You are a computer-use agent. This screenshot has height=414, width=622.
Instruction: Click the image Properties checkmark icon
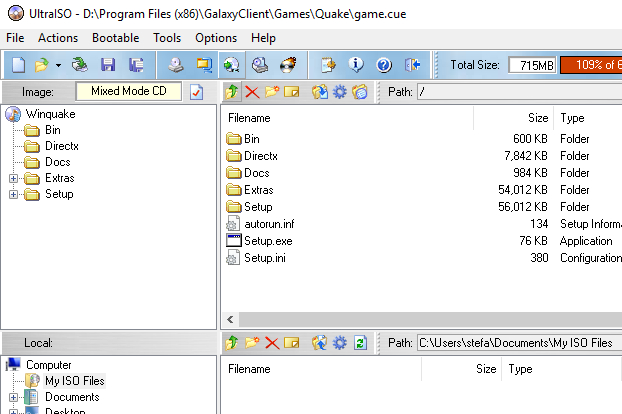[x=196, y=92]
